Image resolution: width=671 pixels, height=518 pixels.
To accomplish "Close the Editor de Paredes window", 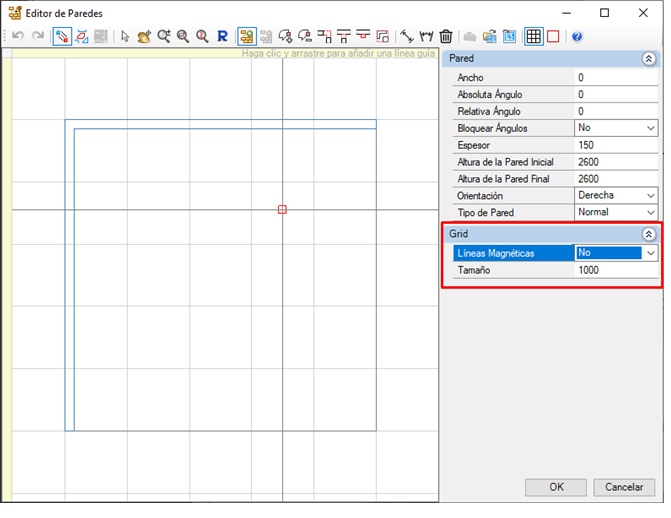I will coord(643,13).
